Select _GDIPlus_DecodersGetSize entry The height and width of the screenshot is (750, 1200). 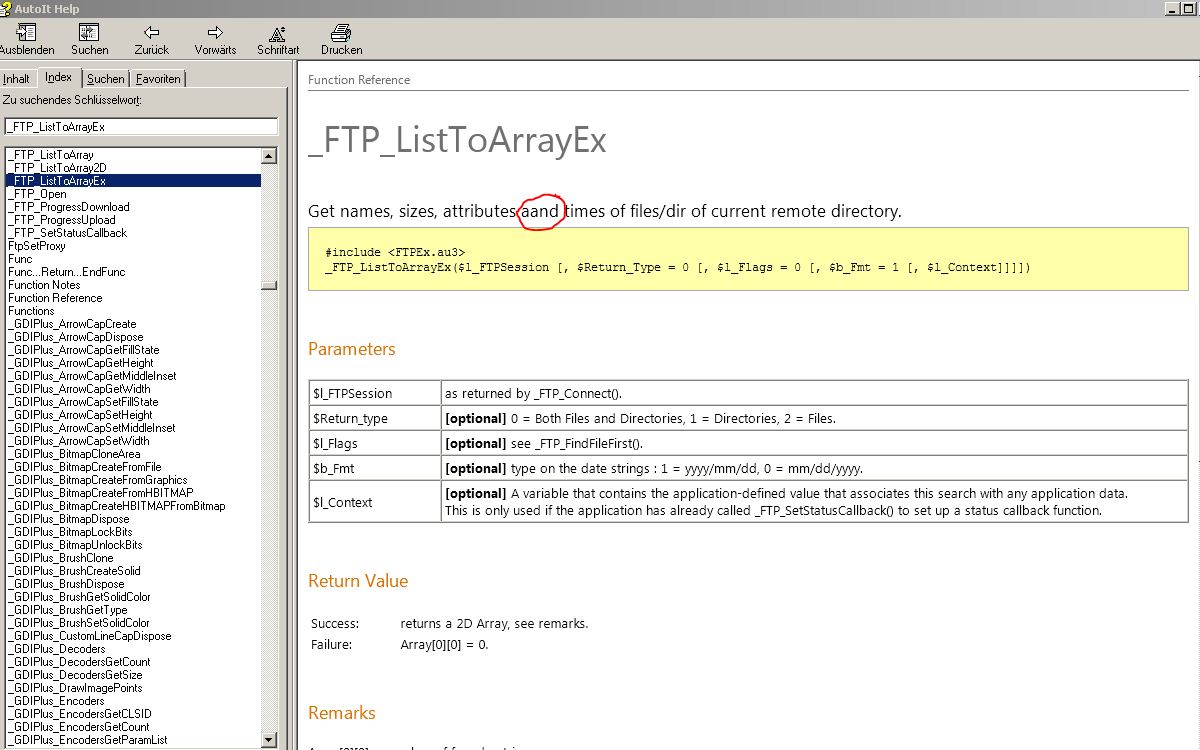[x=75, y=675]
